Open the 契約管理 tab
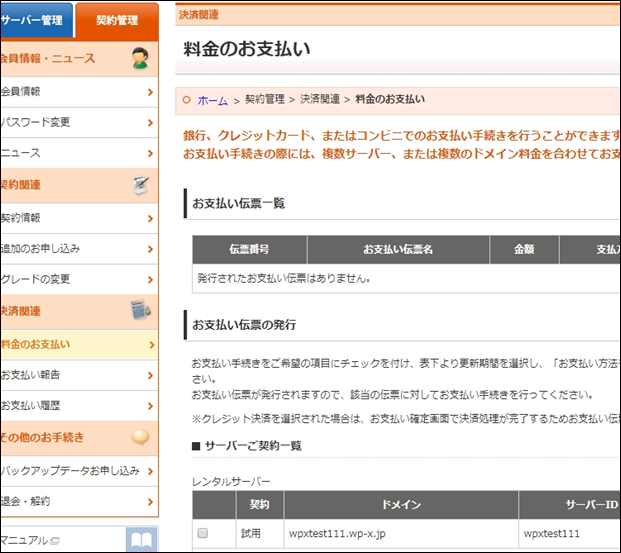Viewport: 621px width, 553px height. point(117,20)
